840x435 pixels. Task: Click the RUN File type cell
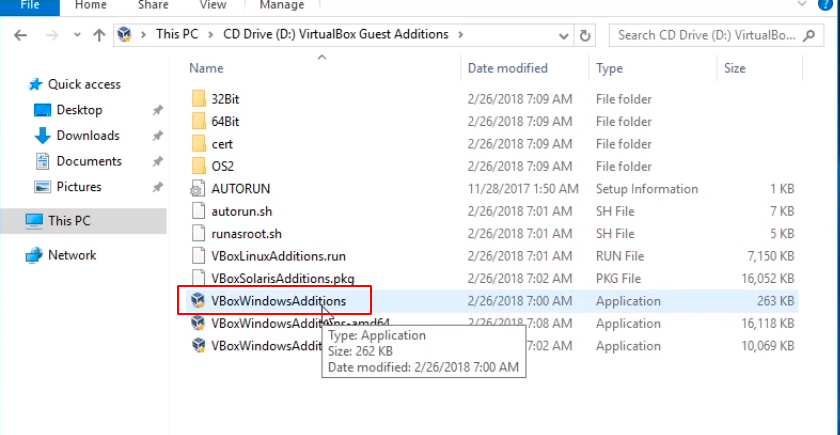point(620,257)
